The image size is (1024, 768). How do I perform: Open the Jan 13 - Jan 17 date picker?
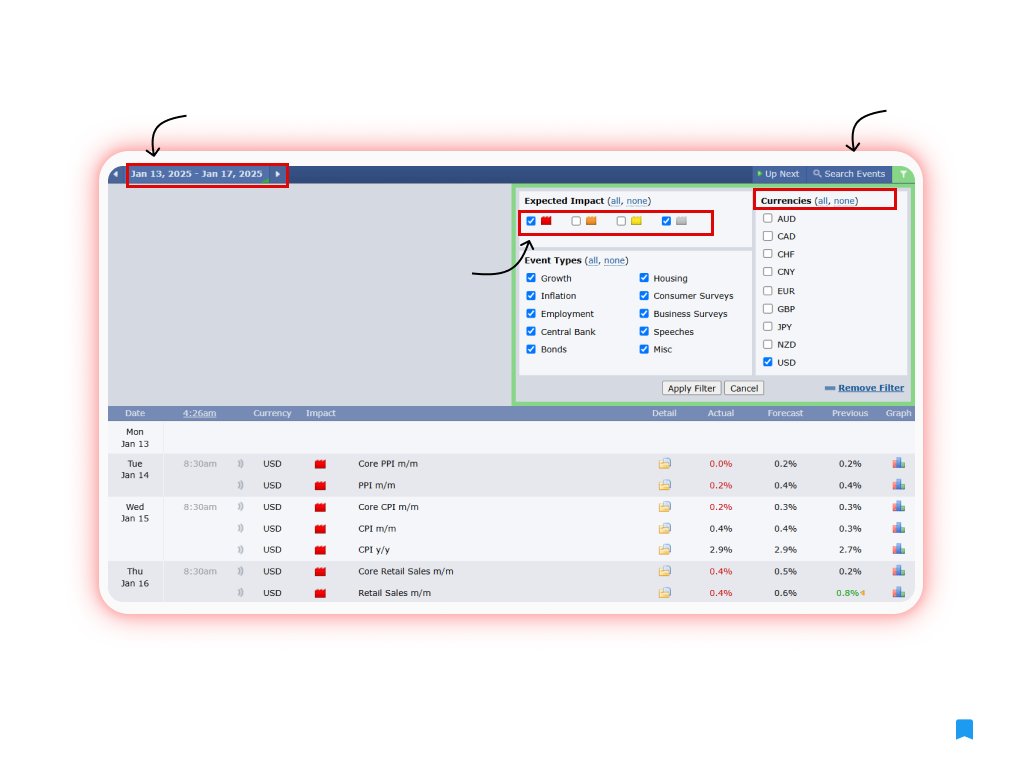coord(197,174)
